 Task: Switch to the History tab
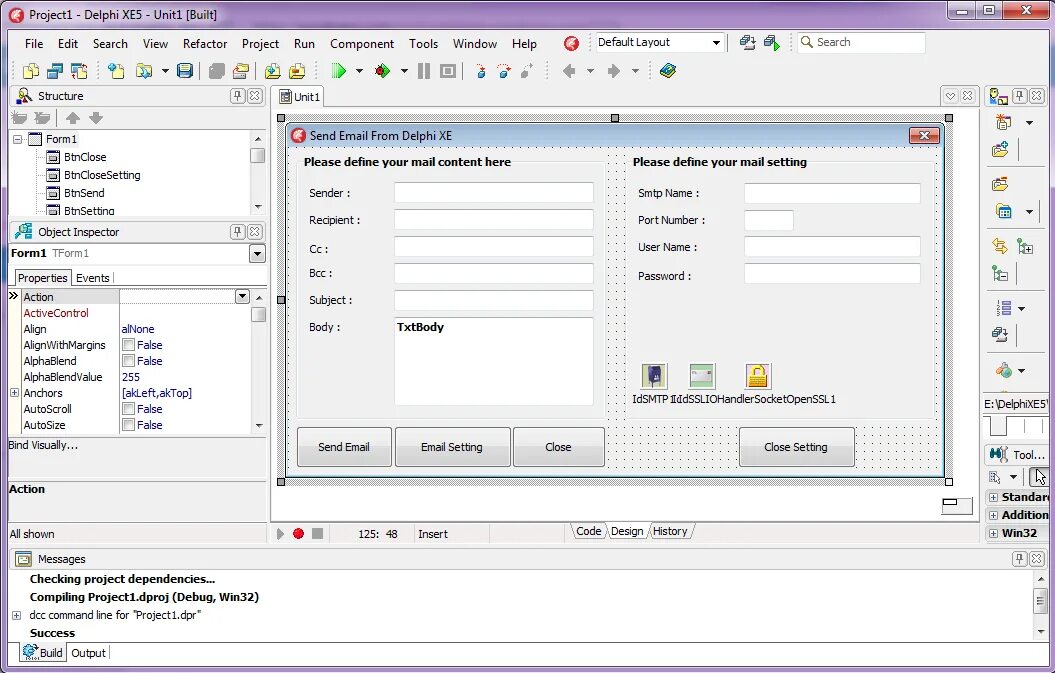click(x=670, y=531)
